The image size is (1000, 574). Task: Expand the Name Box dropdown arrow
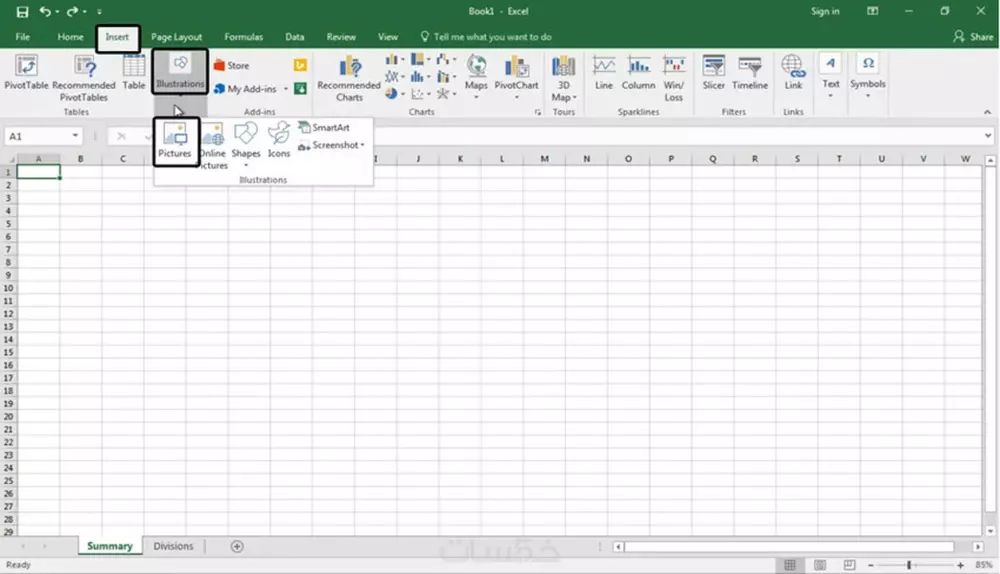pyautogui.click(x=75, y=136)
